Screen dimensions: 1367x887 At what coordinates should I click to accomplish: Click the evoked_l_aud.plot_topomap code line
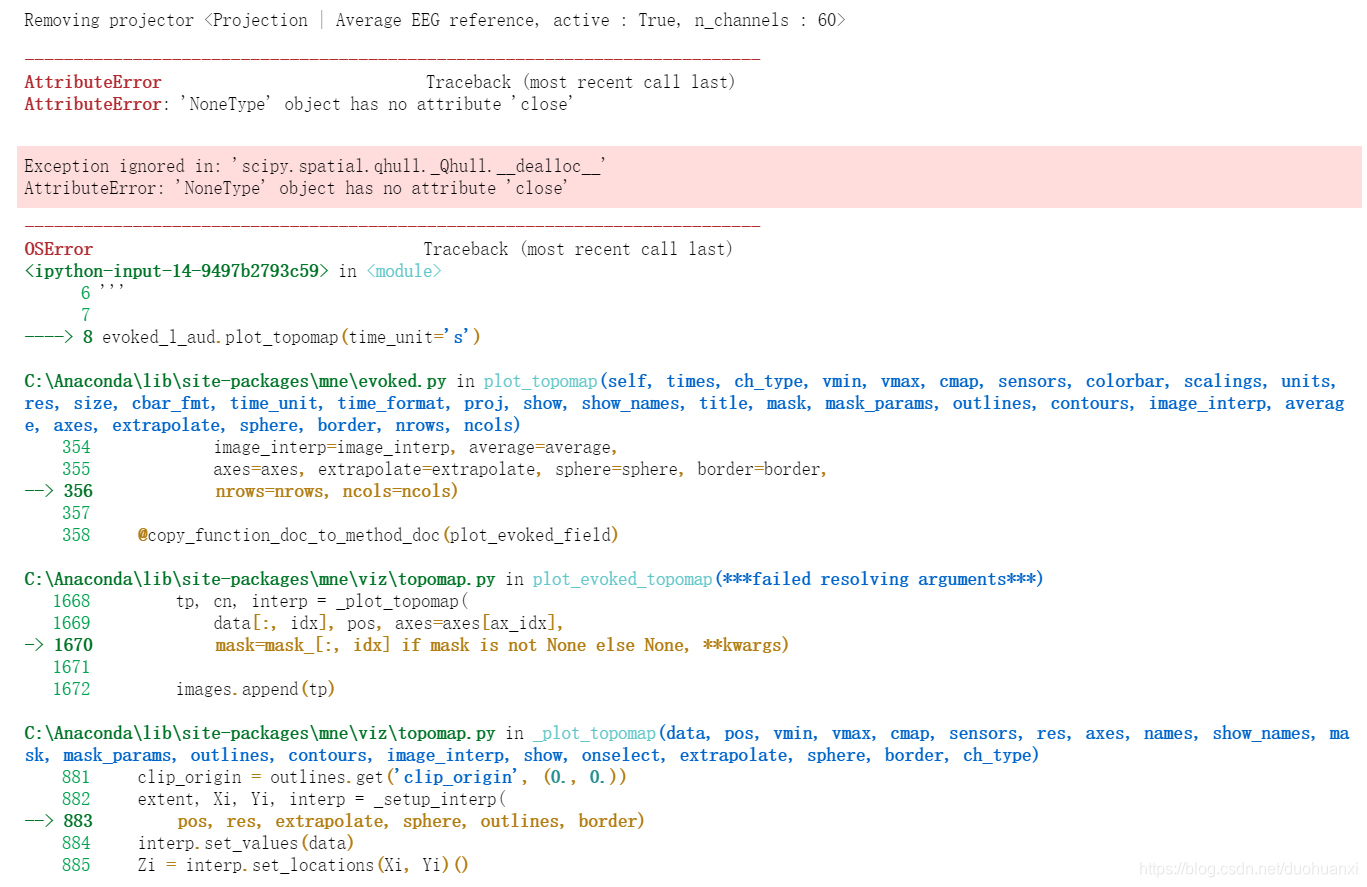click(x=291, y=337)
